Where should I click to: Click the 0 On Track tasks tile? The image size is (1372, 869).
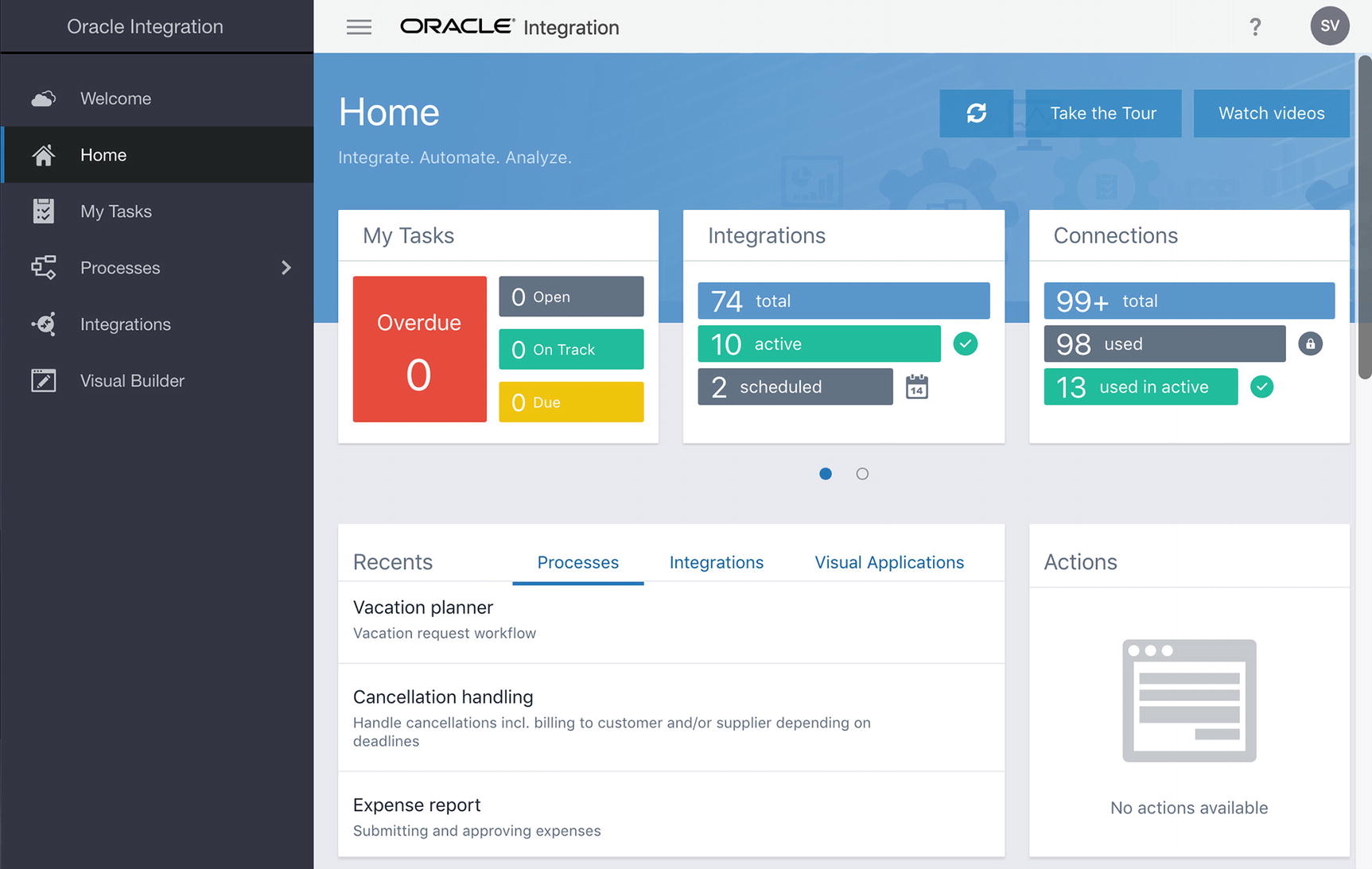point(571,349)
